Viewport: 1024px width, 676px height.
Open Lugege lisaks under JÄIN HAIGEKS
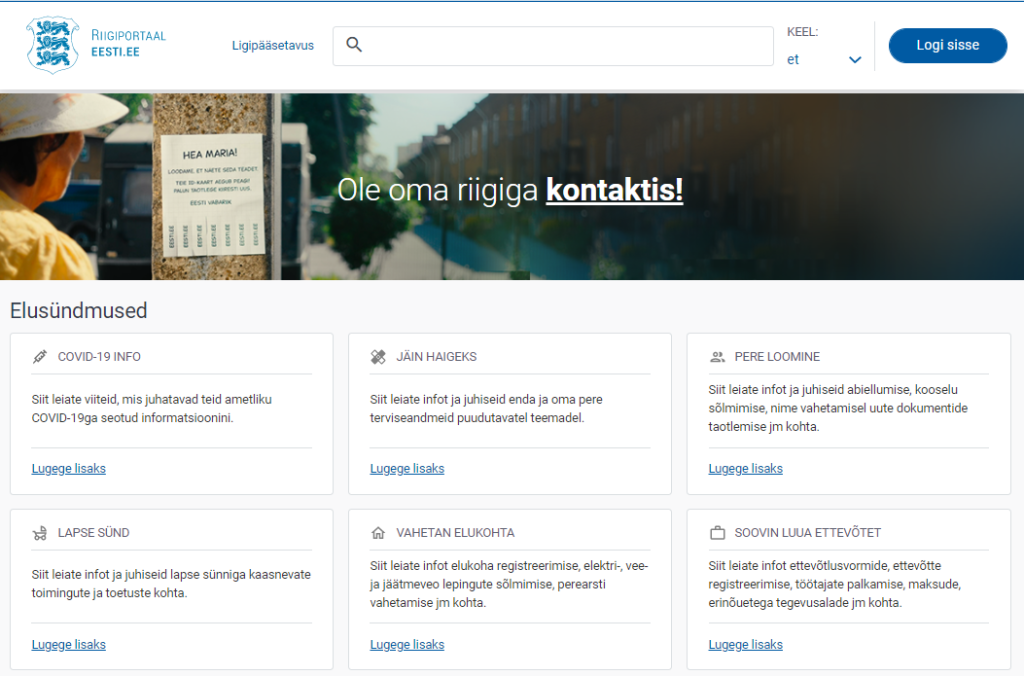point(407,468)
